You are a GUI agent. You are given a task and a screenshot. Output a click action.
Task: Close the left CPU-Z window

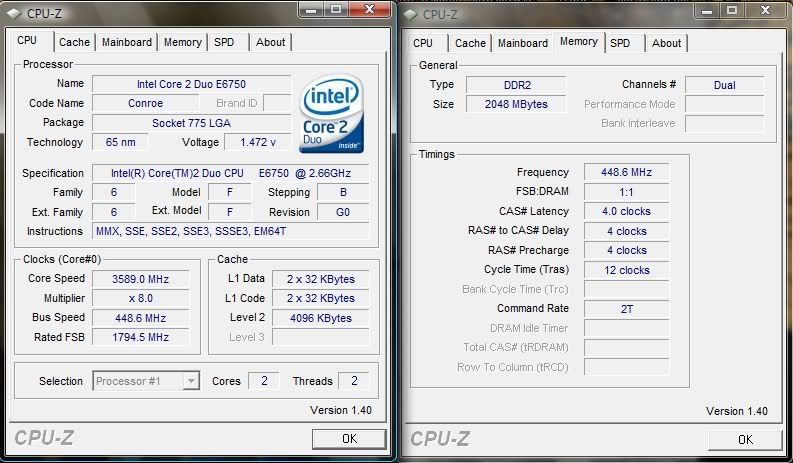[x=370, y=10]
